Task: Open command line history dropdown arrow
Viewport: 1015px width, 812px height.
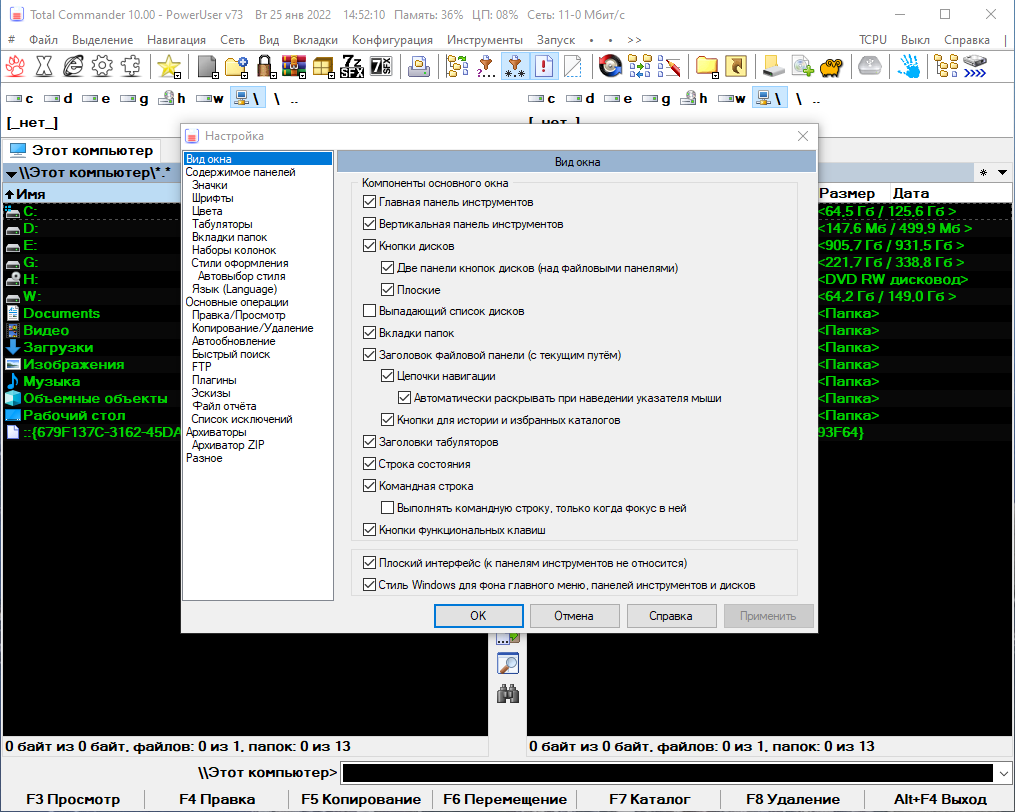Action: (1003, 773)
